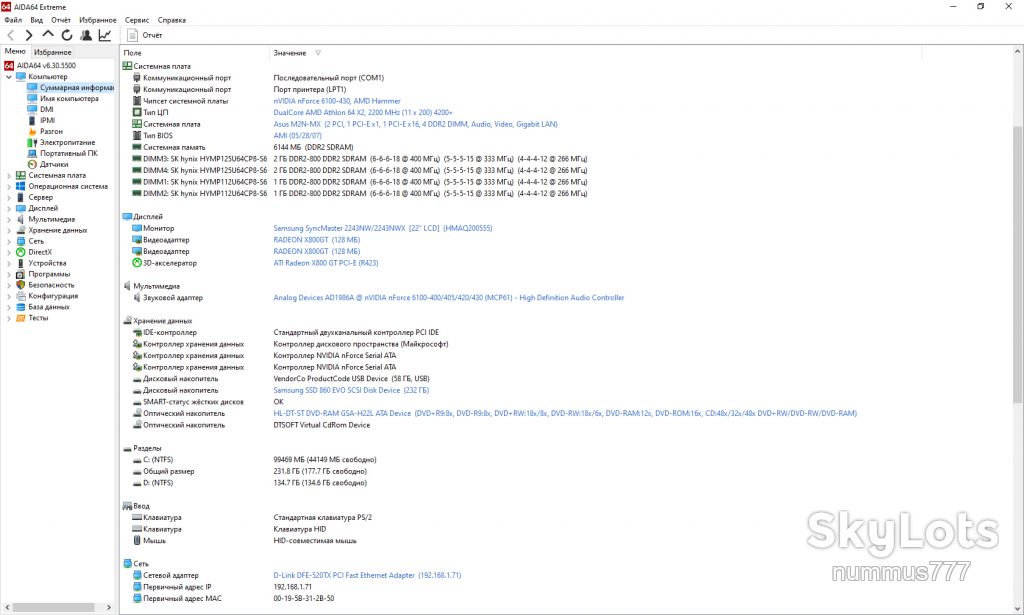Image resolution: width=1024 pixels, height=615 pixels.
Task: Switch to the Меню tab in the sidebar
Action: point(15,52)
